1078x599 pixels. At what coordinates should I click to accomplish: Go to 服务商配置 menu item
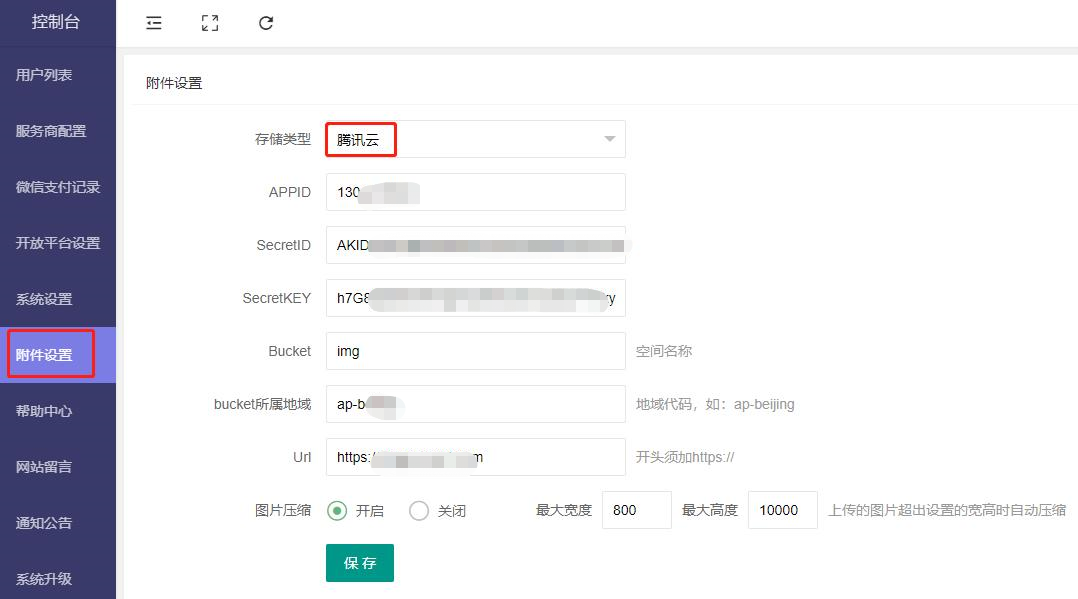[51, 131]
